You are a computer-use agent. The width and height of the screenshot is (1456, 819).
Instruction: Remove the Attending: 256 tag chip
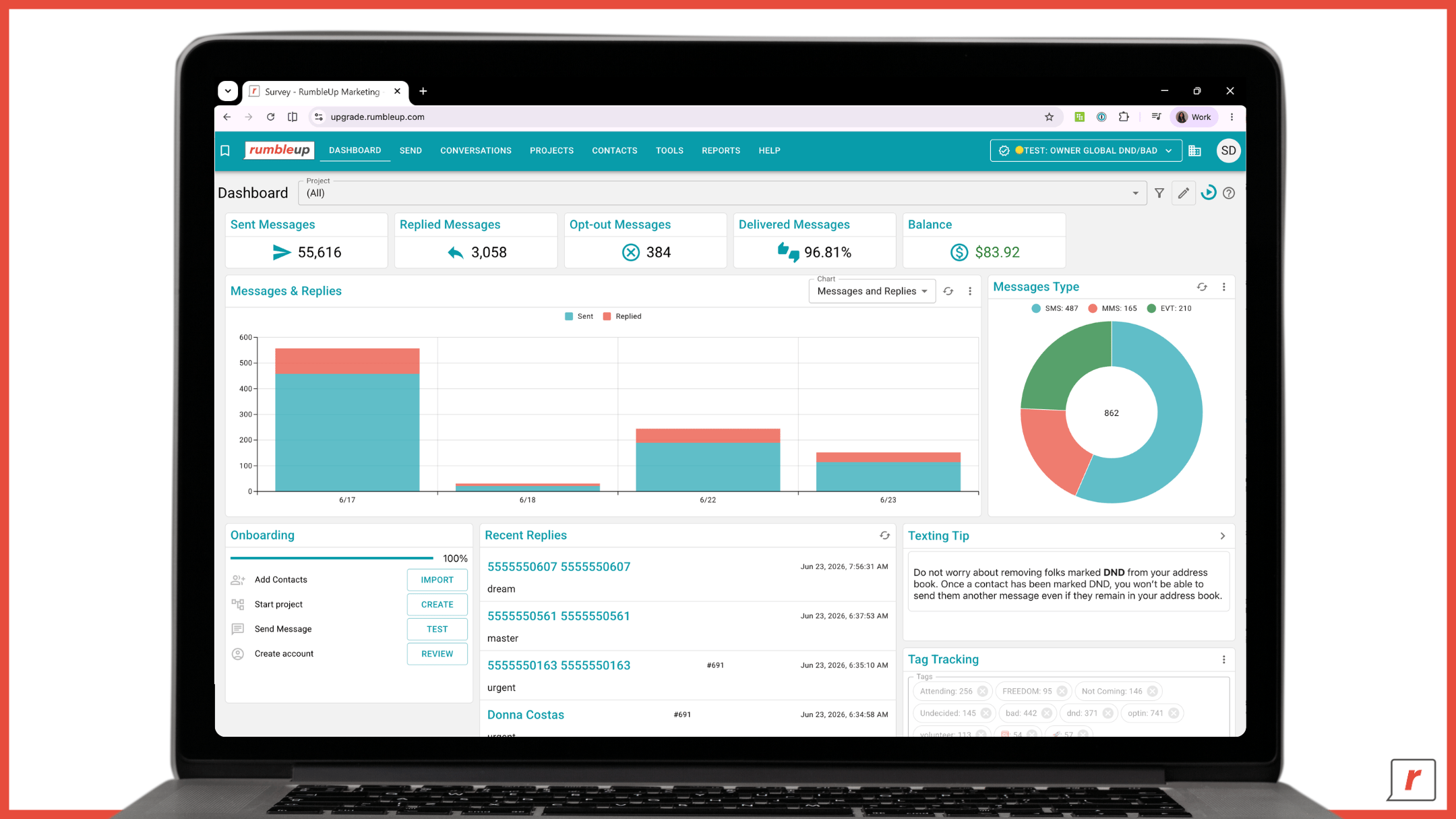[x=983, y=692]
